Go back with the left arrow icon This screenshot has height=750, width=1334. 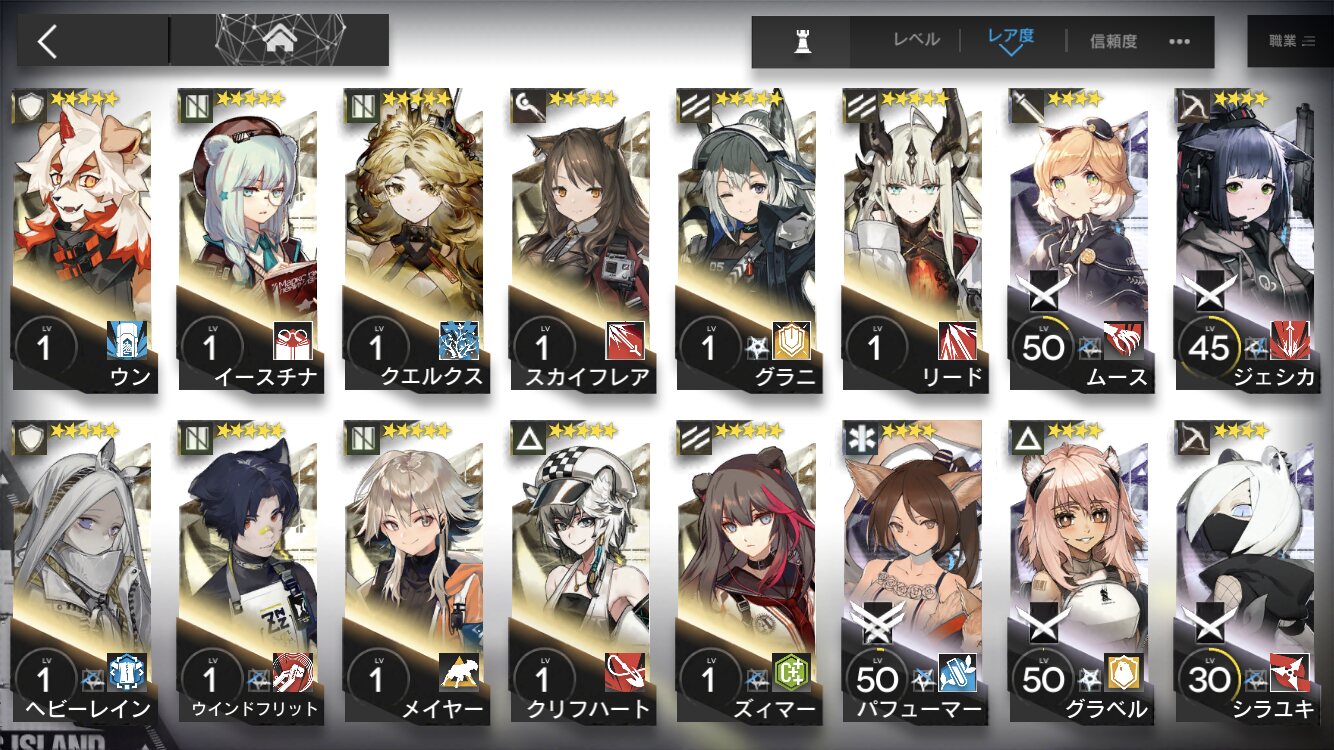tap(47, 41)
